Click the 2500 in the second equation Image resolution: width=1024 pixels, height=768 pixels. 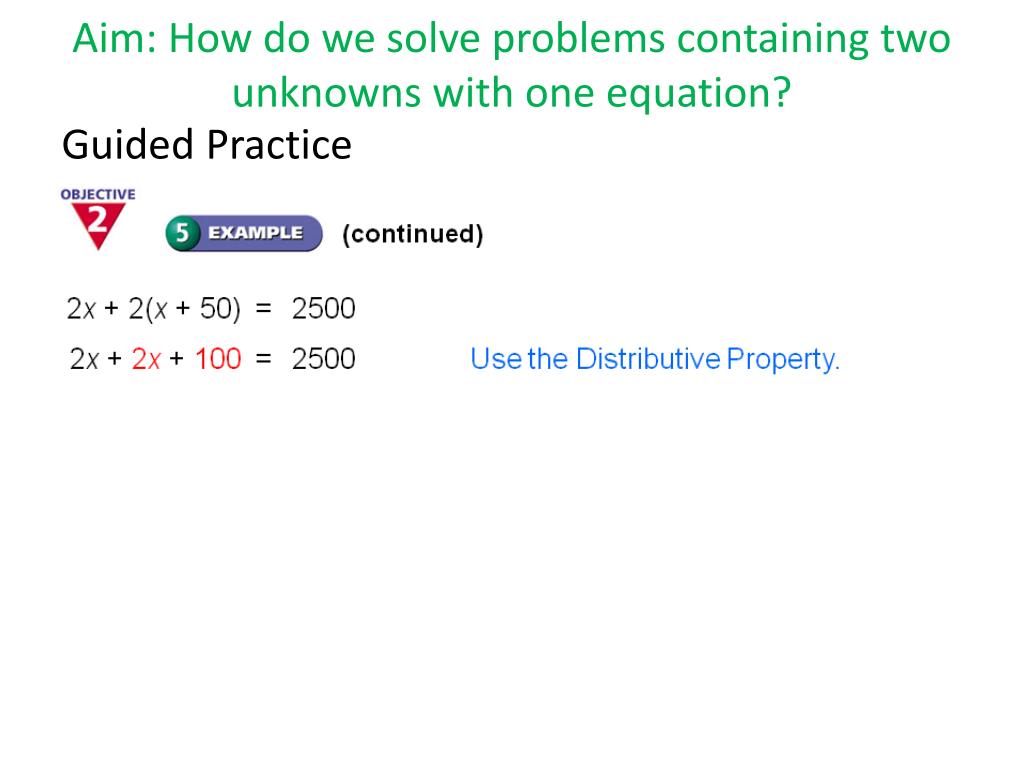point(323,359)
